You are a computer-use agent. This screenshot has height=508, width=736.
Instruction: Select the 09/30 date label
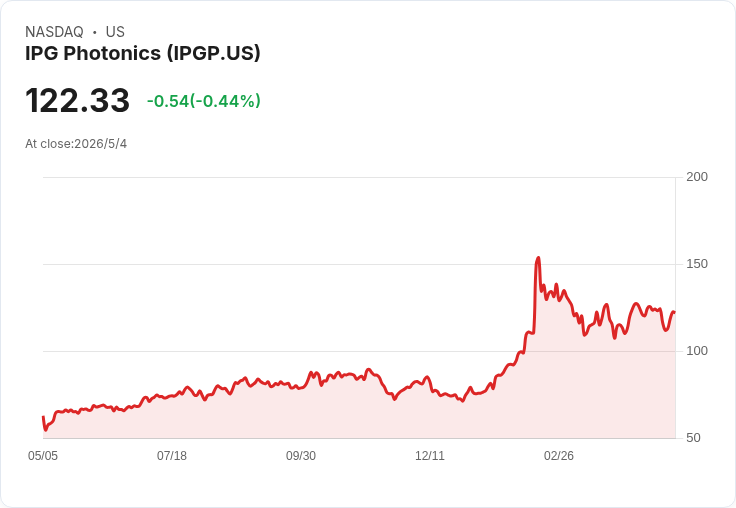301,456
